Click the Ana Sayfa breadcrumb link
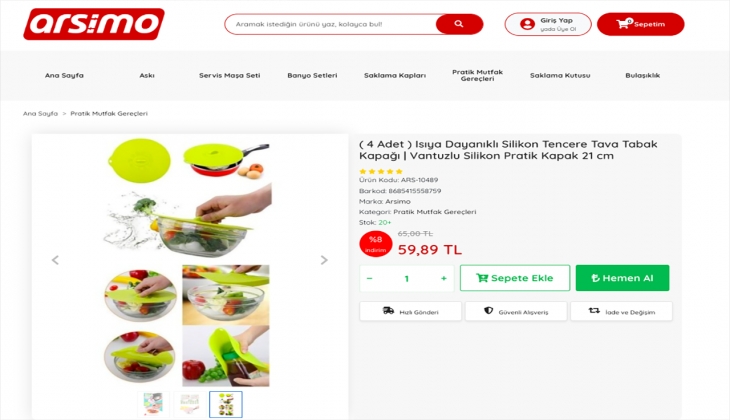This screenshot has width=730, height=420. [x=41, y=114]
